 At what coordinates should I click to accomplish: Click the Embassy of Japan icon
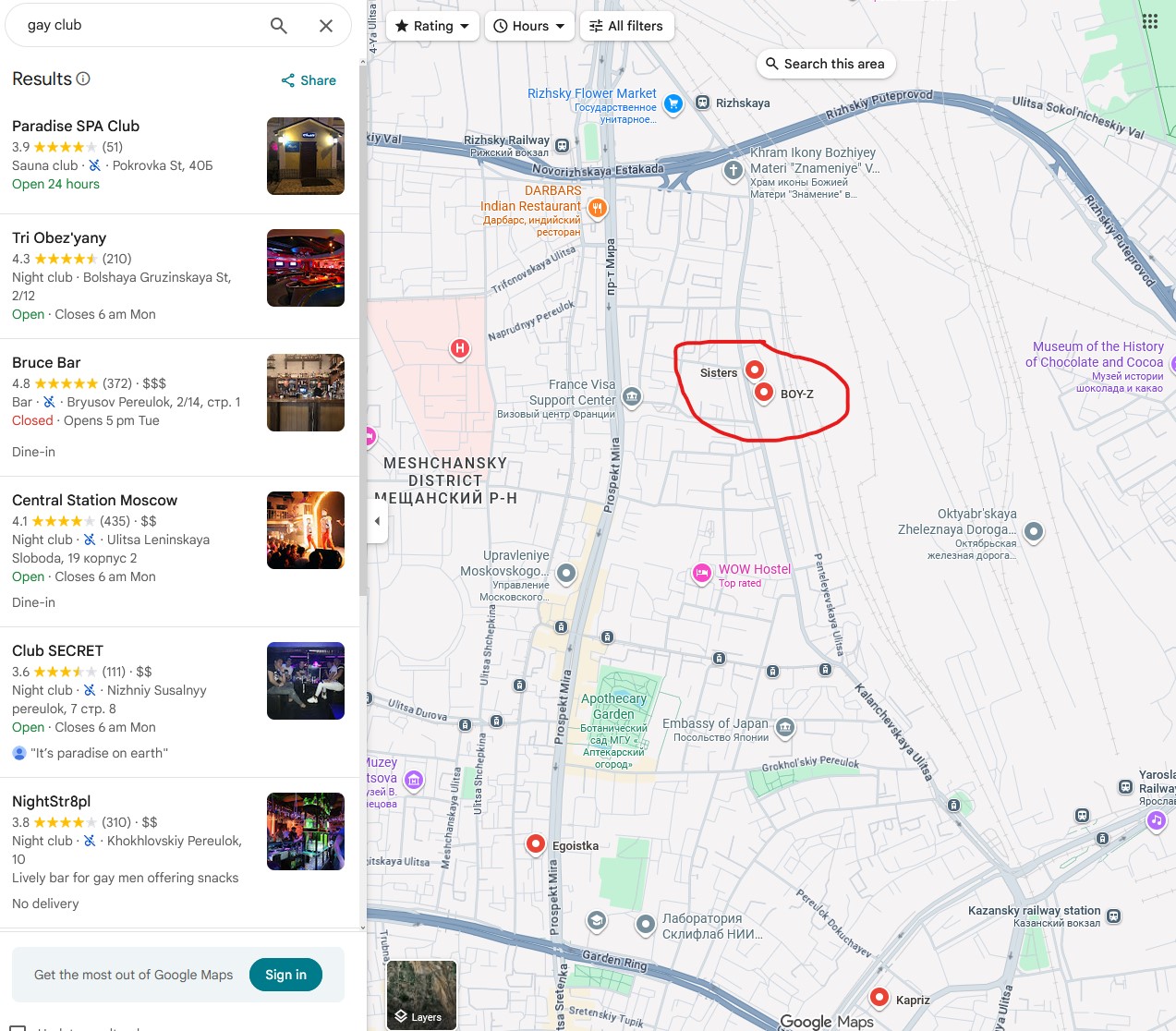pyautogui.click(x=784, y=728)
